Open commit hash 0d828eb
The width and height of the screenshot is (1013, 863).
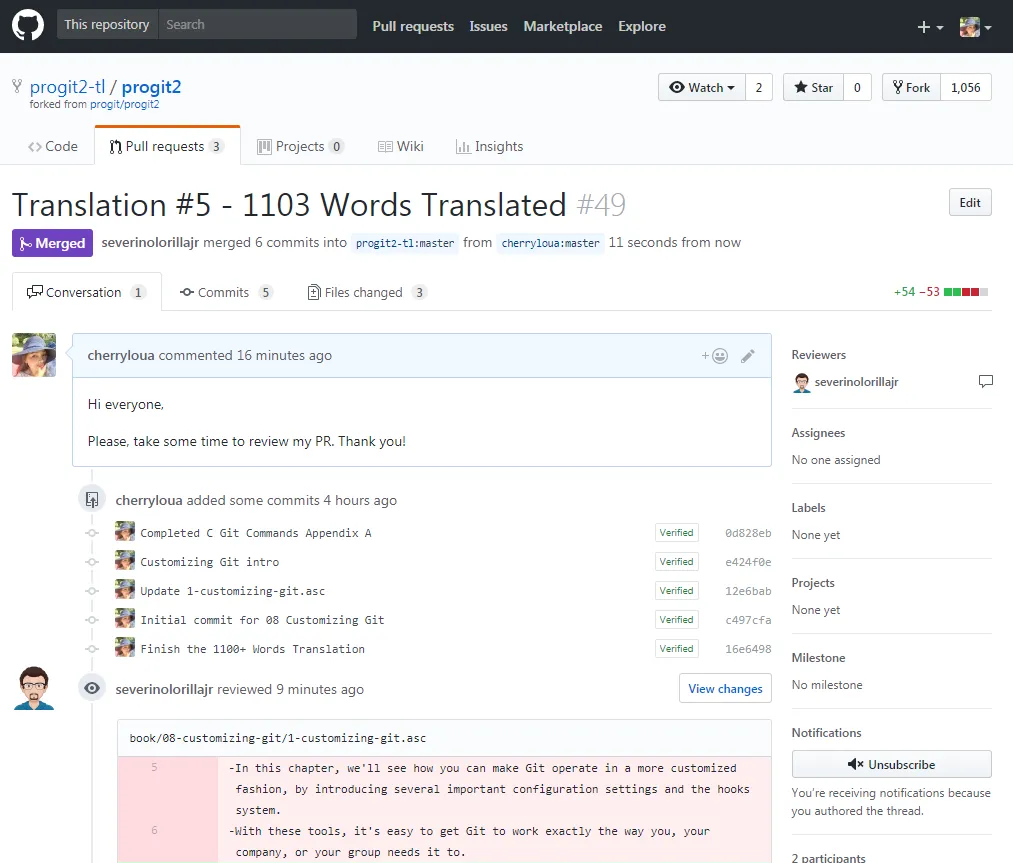point(748,533)
